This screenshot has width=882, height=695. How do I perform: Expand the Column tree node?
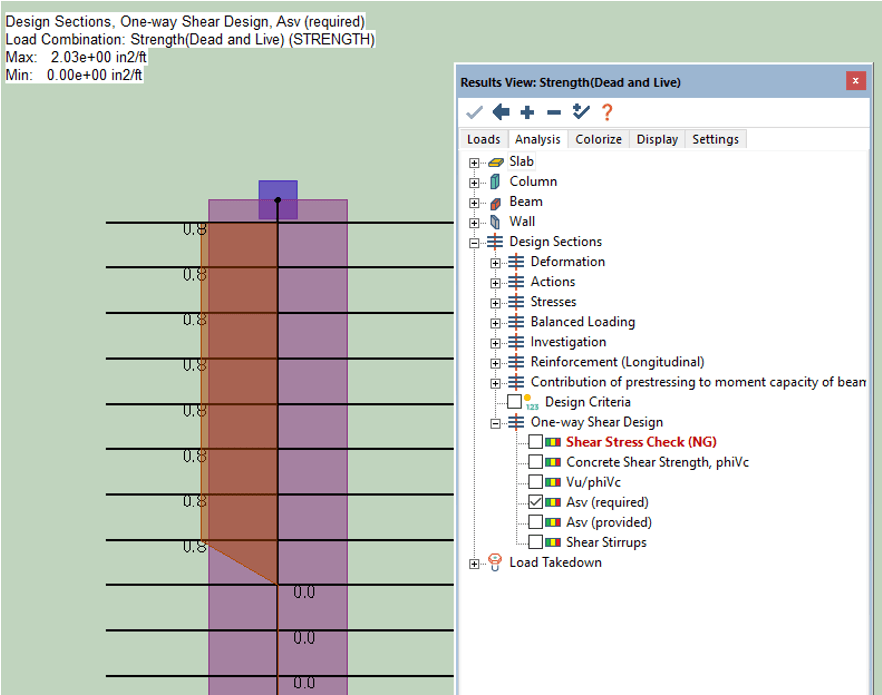[474, 182]
